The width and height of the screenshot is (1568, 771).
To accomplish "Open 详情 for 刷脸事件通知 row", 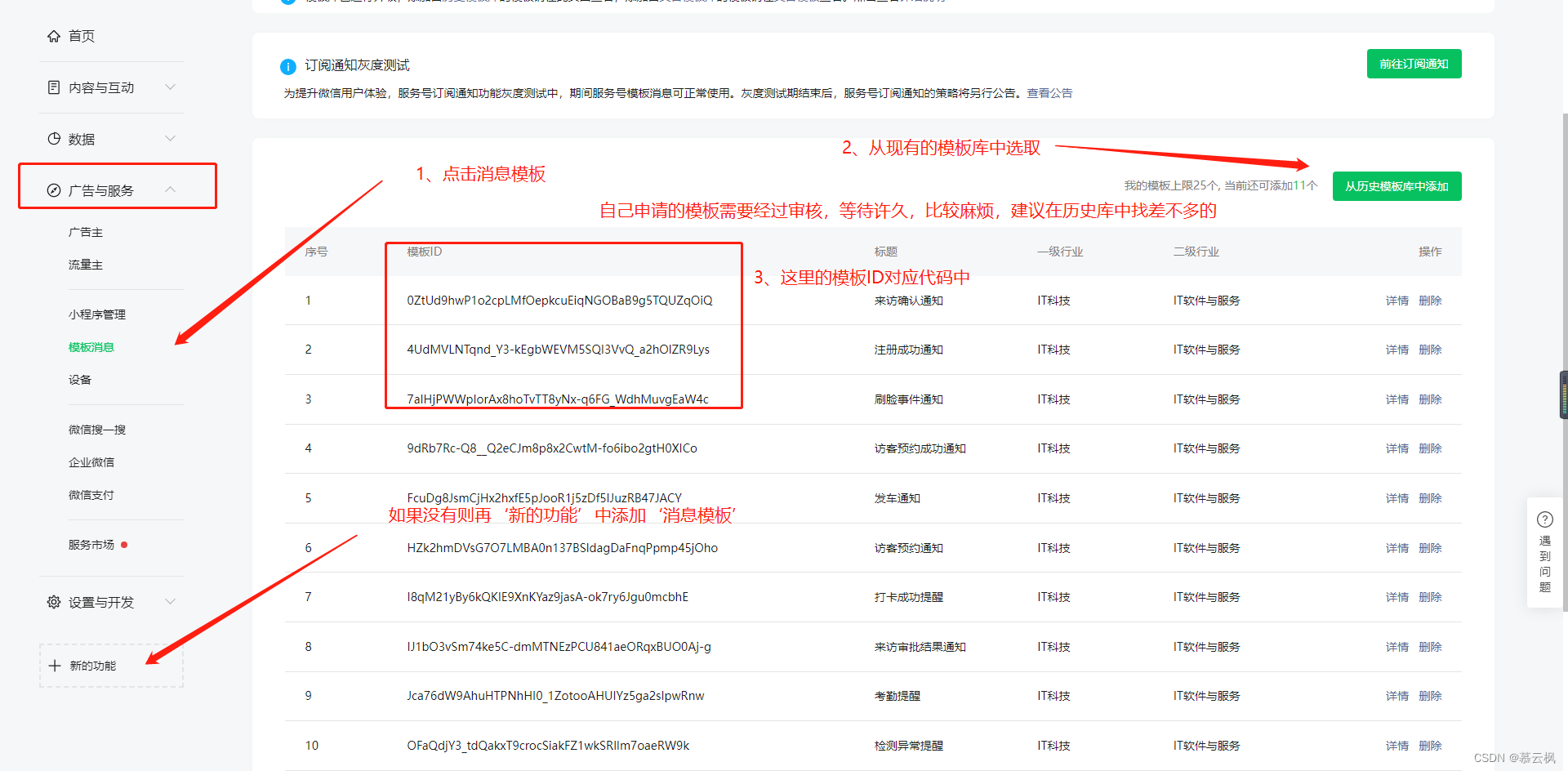I will coord(1396,399).
